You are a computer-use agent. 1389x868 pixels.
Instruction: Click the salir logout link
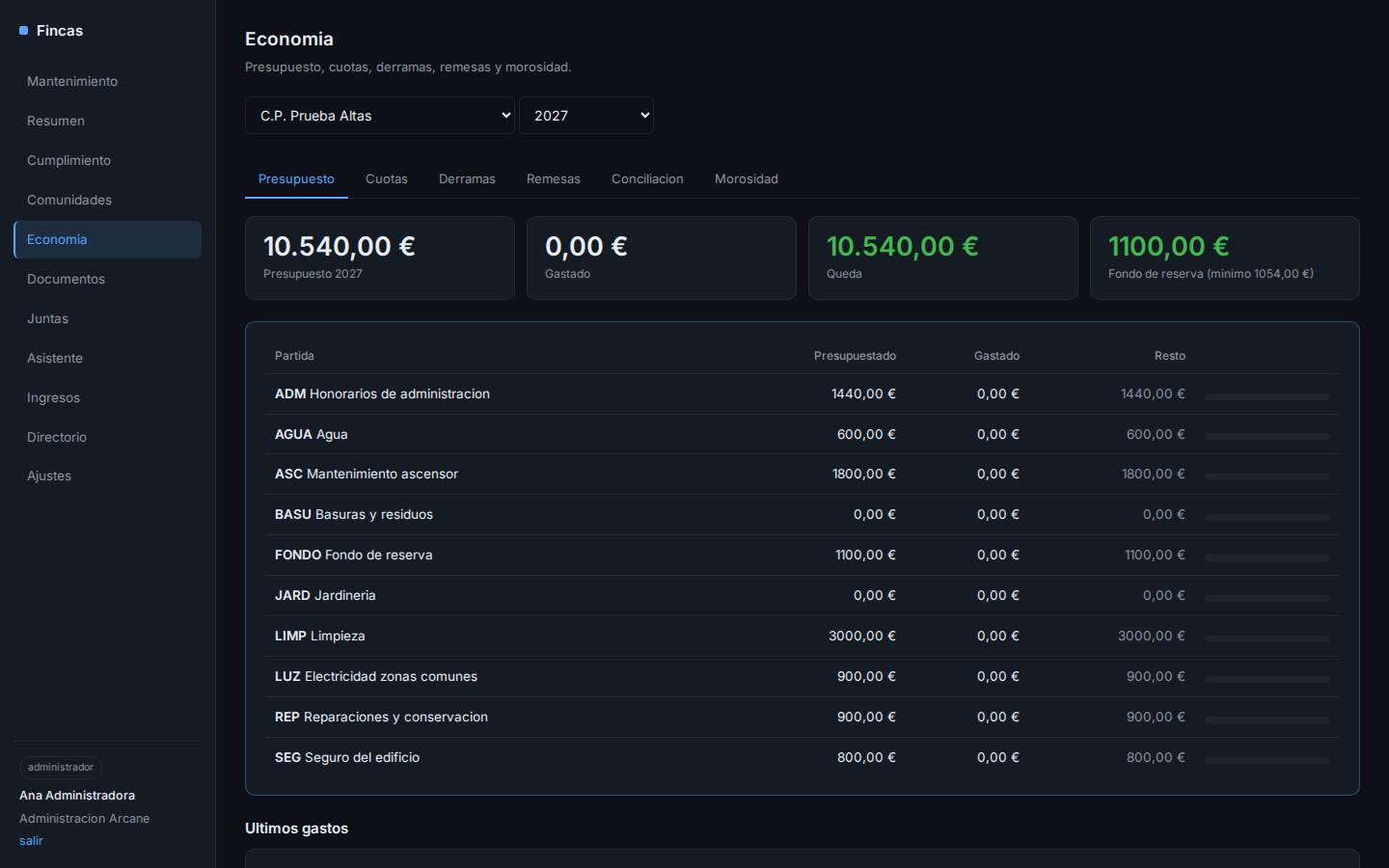coord(31,841)
